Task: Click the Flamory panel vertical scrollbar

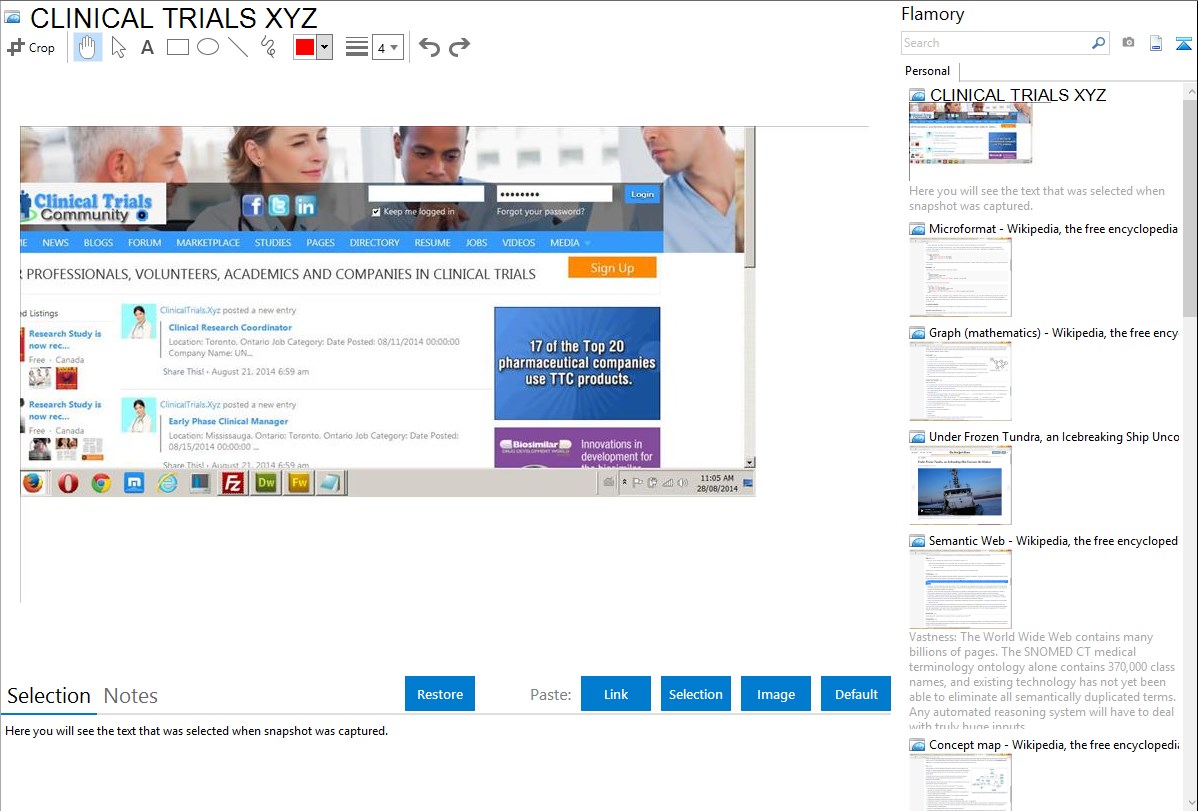Action: point(1190,206)
